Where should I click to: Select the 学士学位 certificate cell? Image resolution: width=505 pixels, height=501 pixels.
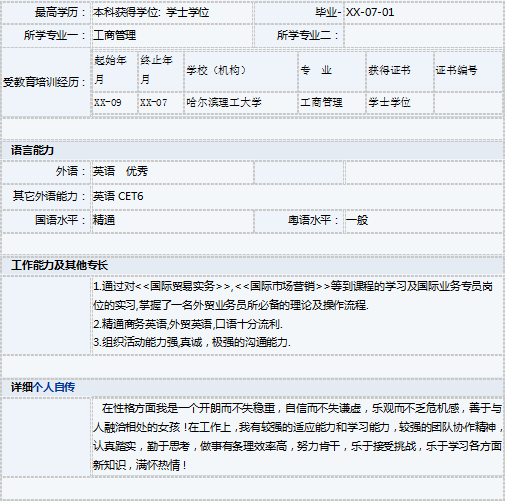click(x=389, y=102)
